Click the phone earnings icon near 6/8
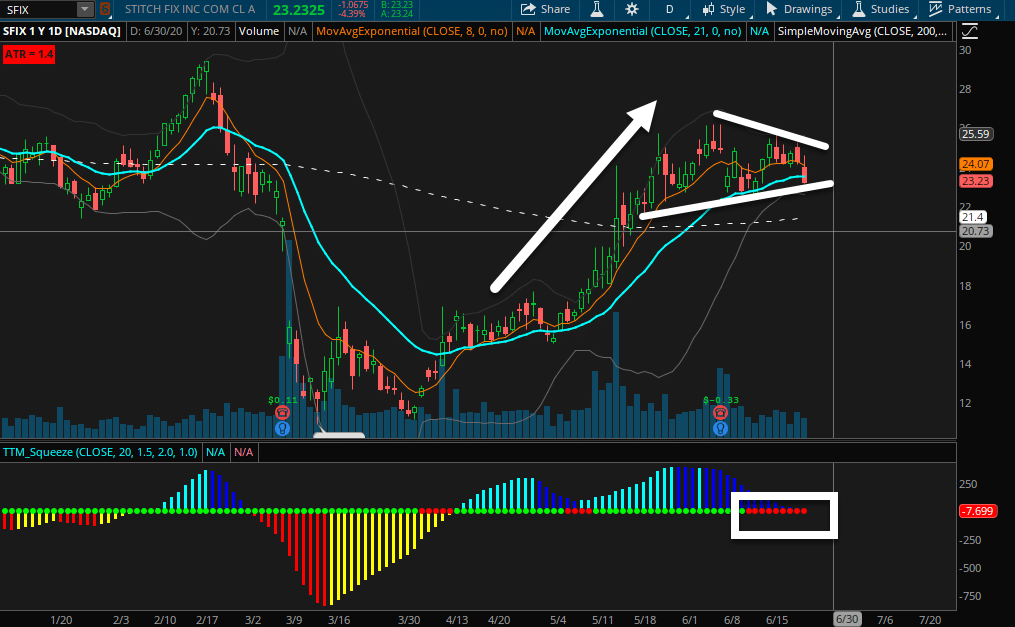This screenshot has width=1015, height=627. tap(720, 413)
